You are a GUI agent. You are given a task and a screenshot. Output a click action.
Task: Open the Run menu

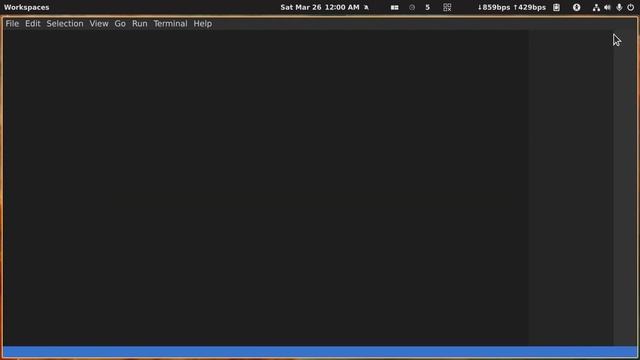(140, 24)
